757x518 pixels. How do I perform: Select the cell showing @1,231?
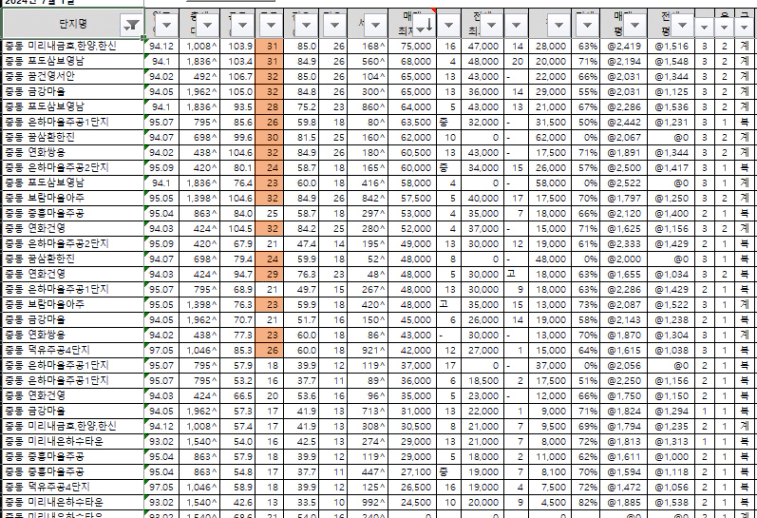[x=671, y=122]
